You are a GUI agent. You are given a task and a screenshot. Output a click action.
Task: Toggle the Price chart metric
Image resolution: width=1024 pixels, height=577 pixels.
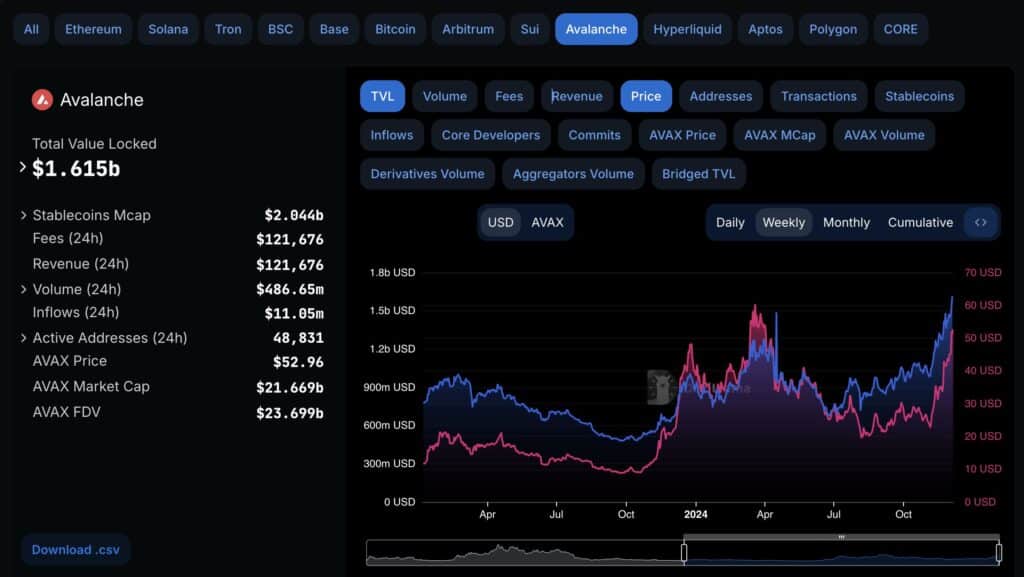click(646, 96)
